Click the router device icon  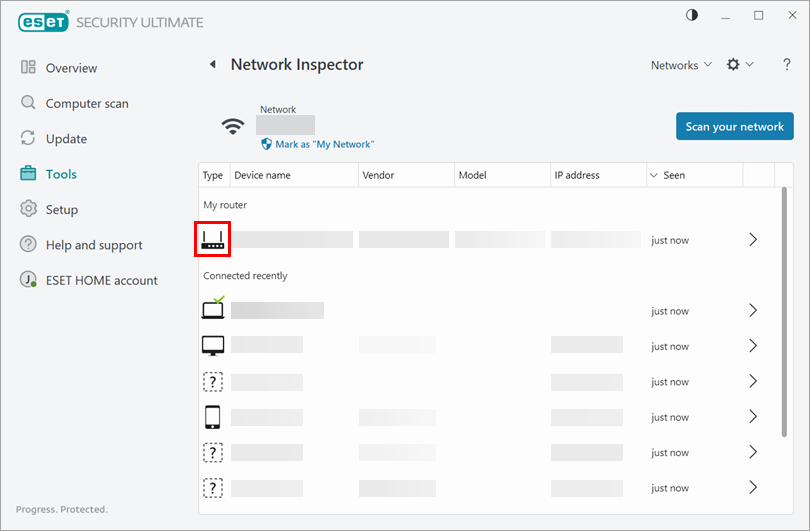(x=213, y=240)
